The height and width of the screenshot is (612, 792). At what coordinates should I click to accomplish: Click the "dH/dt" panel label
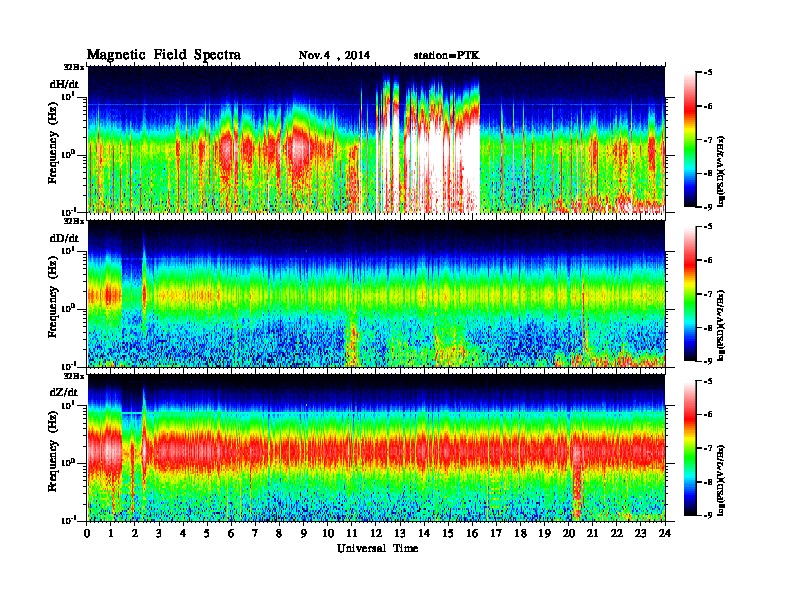click(64, 84)
